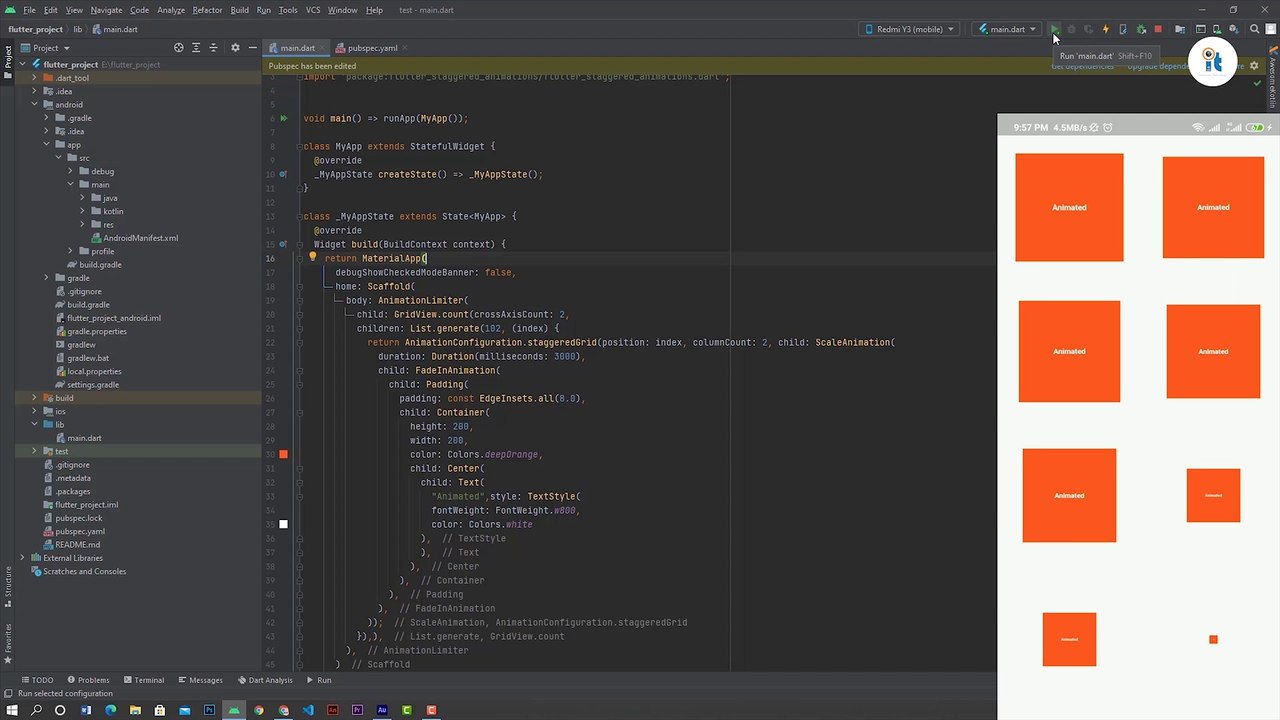Viewport: 1280px width, 720px height.
Task: Click the AVD Manager phone icon
Action: pyautogui.click(x=1216, y=29)
